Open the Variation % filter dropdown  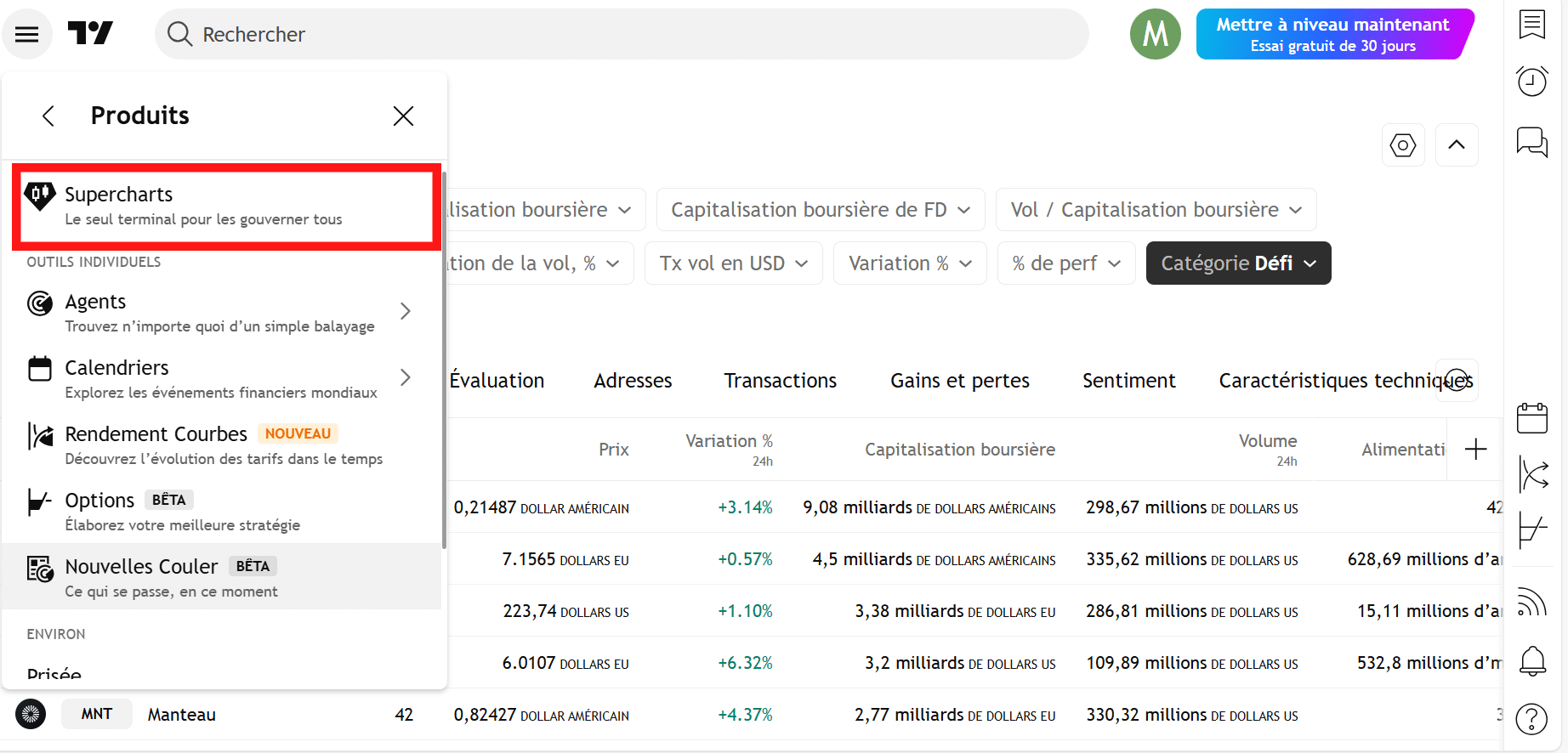[x=909, y=263]
